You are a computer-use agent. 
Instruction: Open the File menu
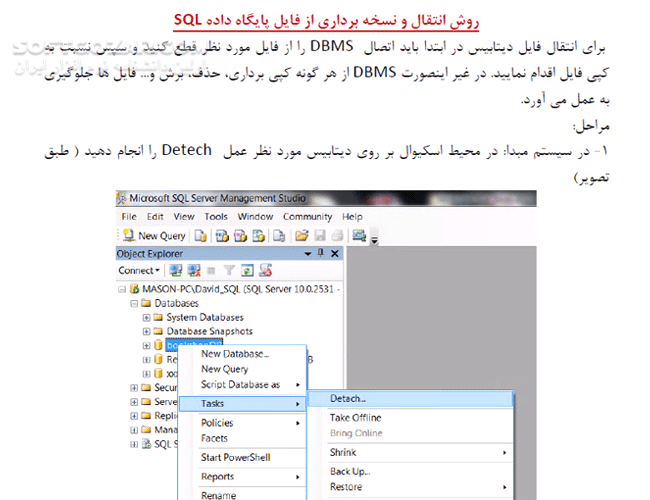(x=129, y=216)
